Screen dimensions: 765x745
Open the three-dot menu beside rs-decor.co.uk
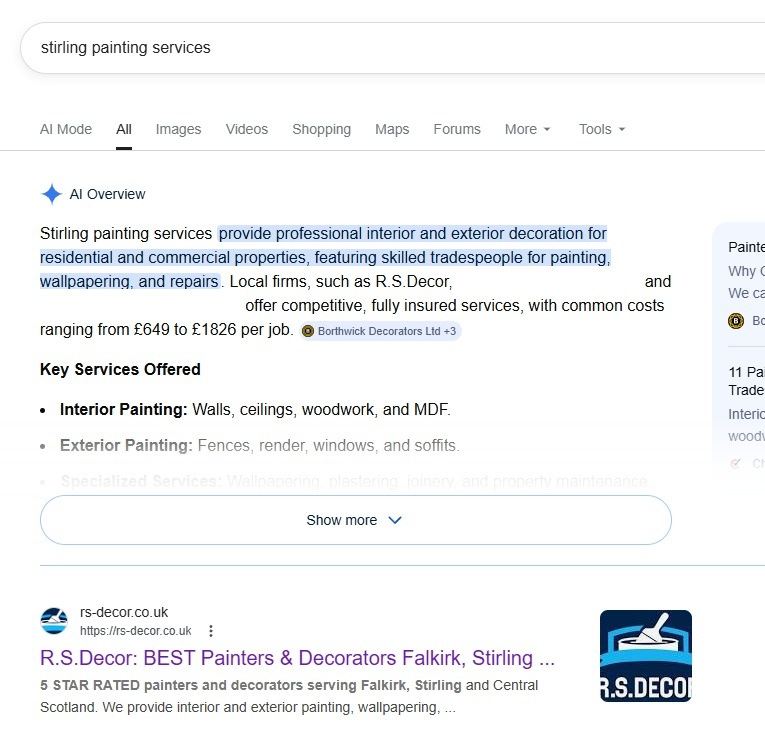(x=211, y=631)
